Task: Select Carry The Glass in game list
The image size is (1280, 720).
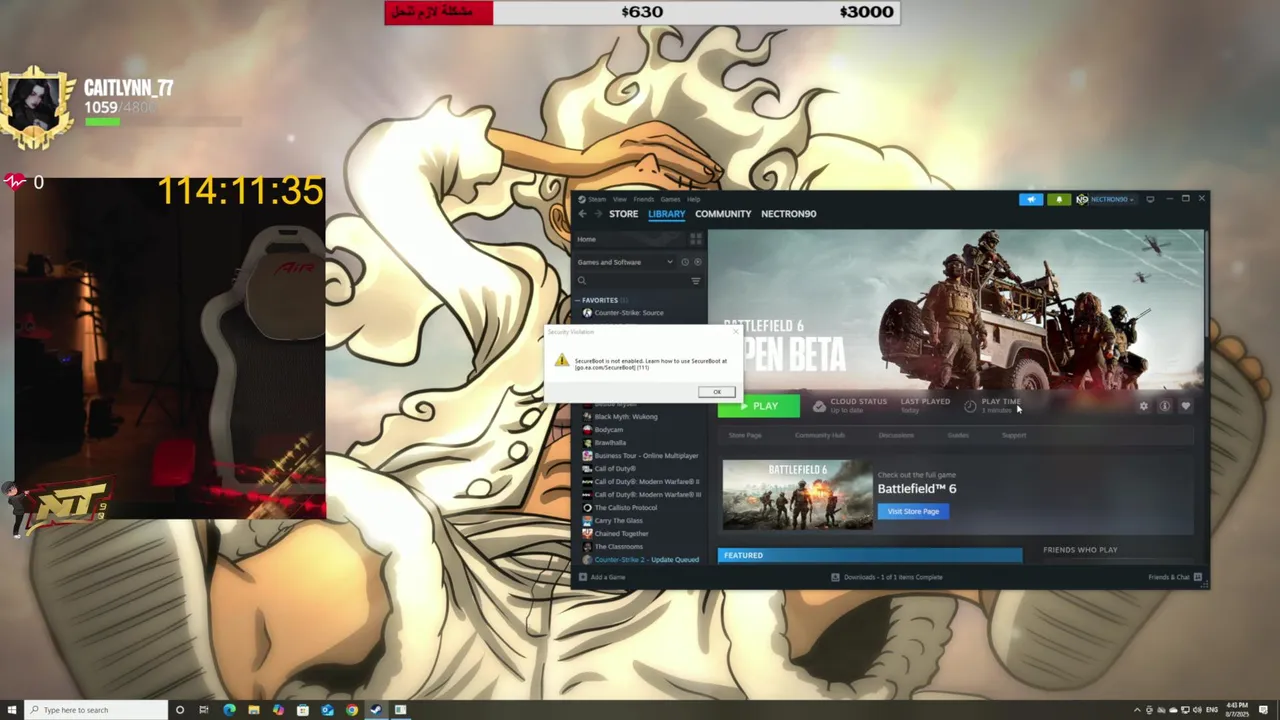Action: [613, 521]
